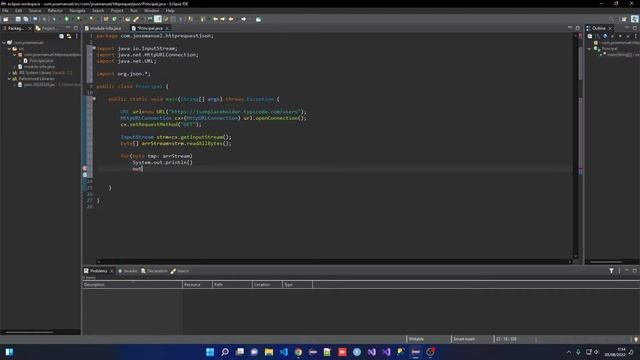Select the Principal.java editor tab
The image size is (640, 360).
coord(150,28)
